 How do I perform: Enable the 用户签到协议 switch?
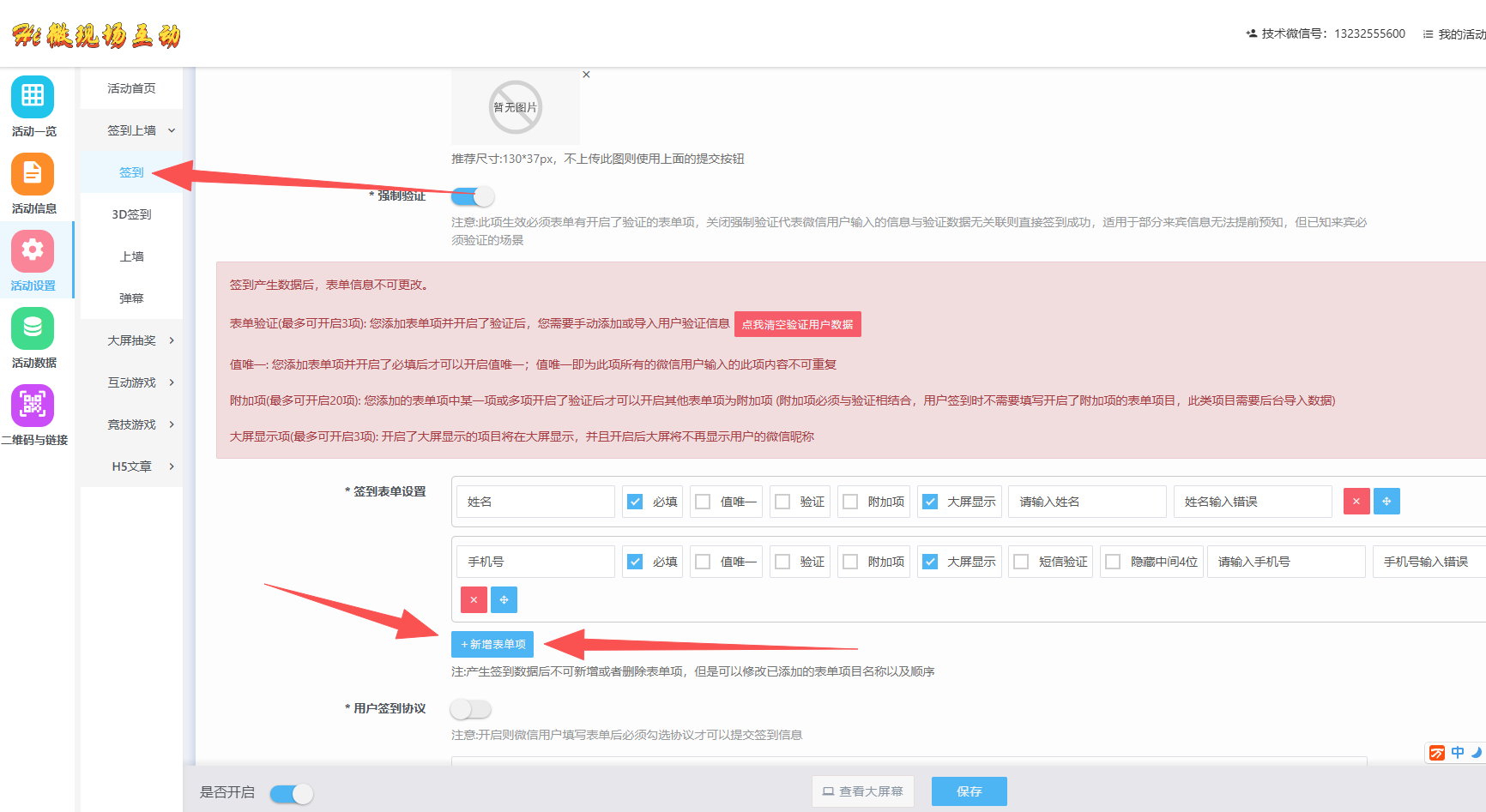point(471,709)
